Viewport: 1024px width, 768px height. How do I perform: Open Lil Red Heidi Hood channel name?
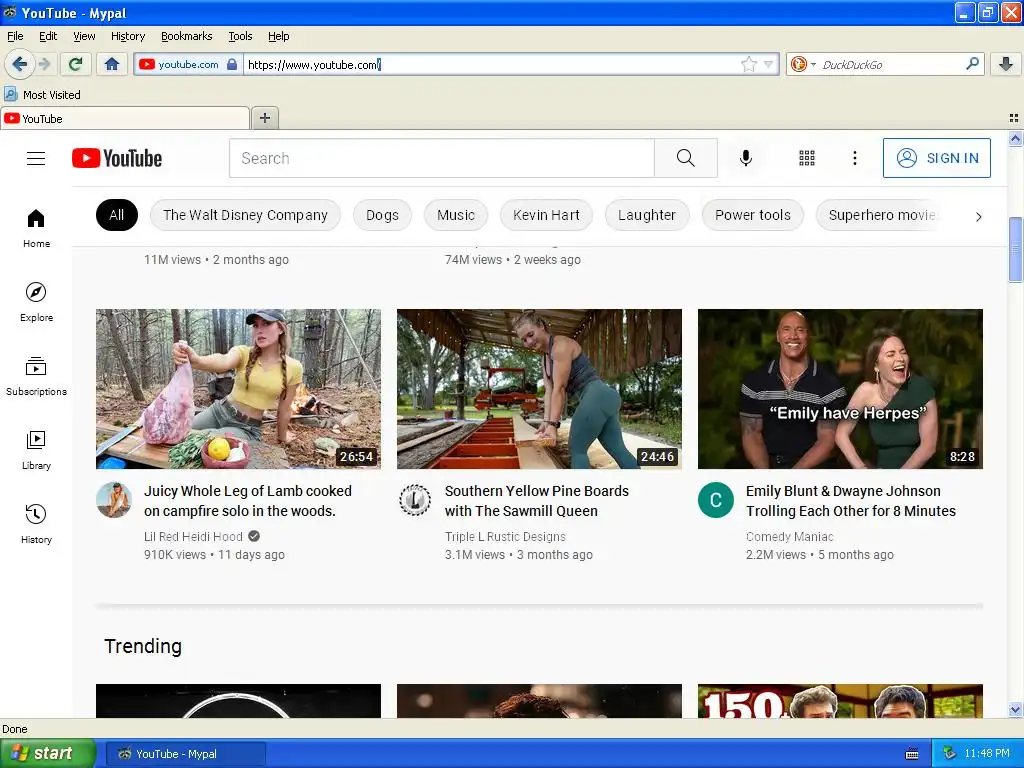tap(193, 537)
